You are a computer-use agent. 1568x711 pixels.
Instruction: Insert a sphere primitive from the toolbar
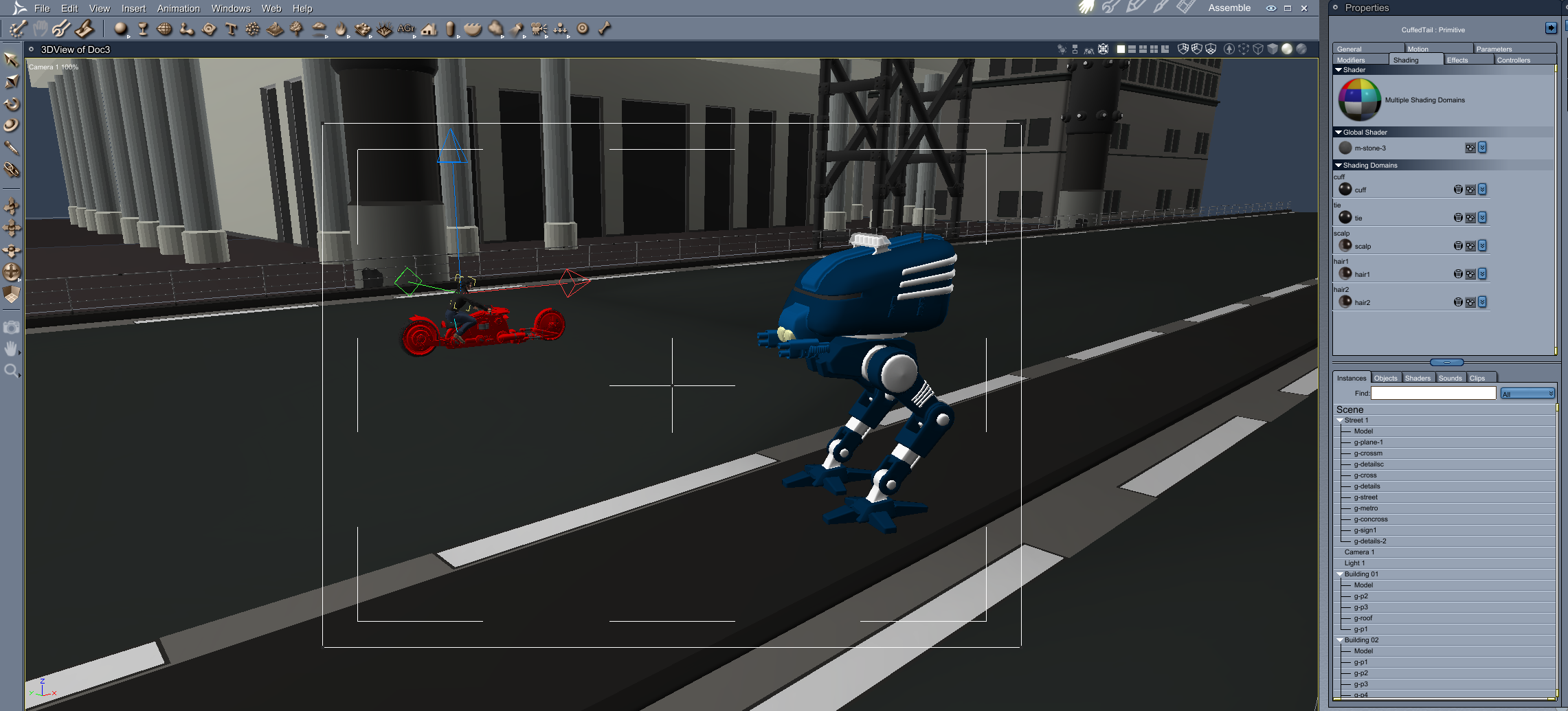tap(121, 29)
